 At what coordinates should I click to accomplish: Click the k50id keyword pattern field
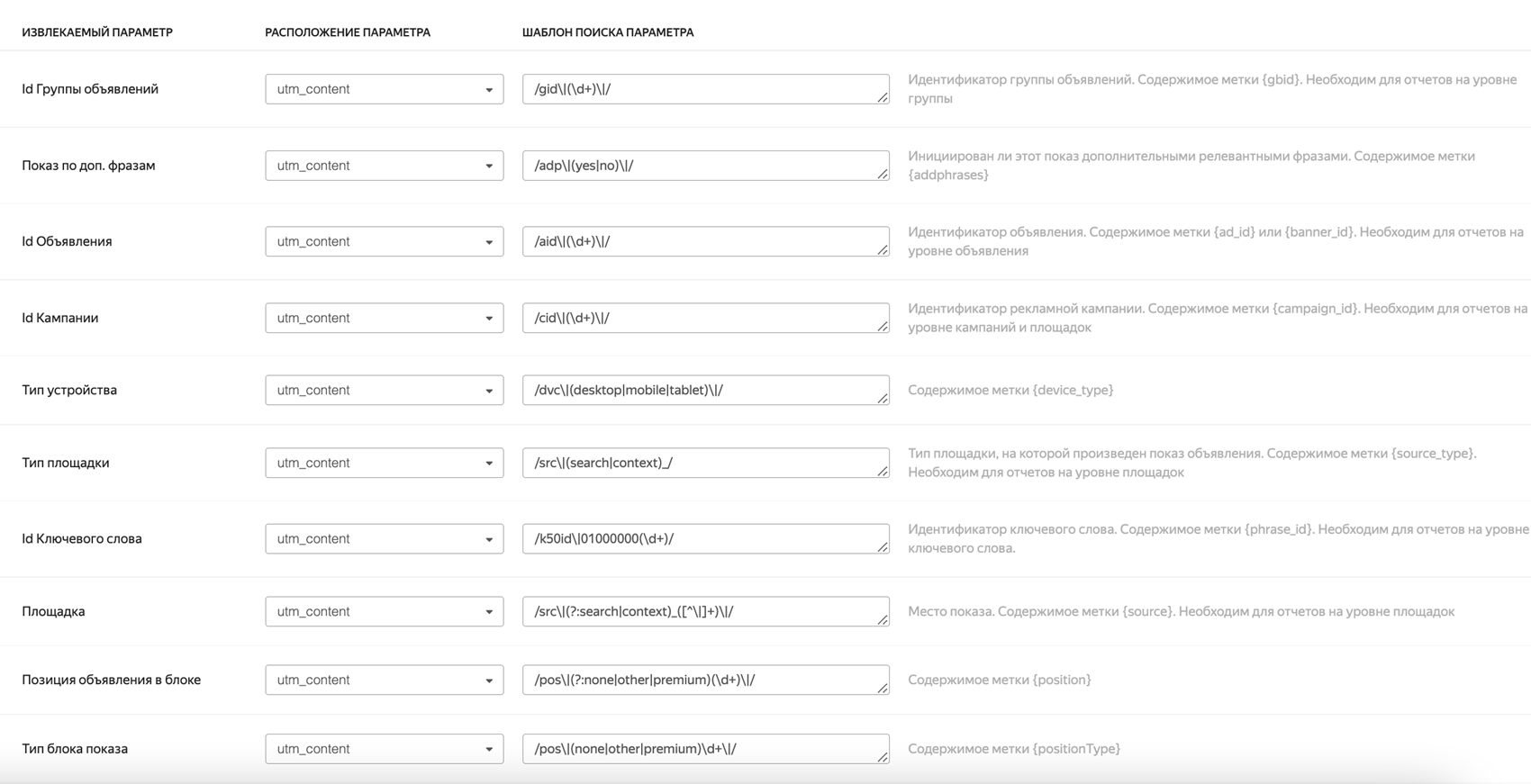[706, 538]
